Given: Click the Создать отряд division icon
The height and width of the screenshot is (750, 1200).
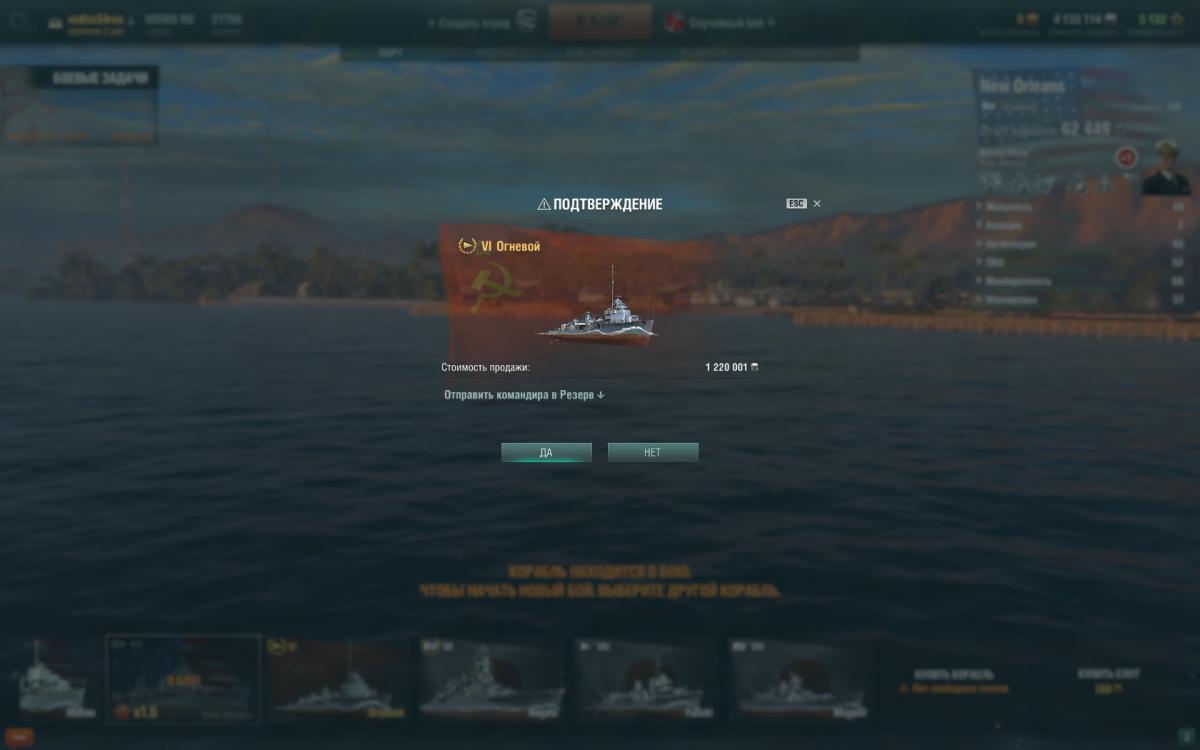Looking at the screenshot, I should 527,21.
